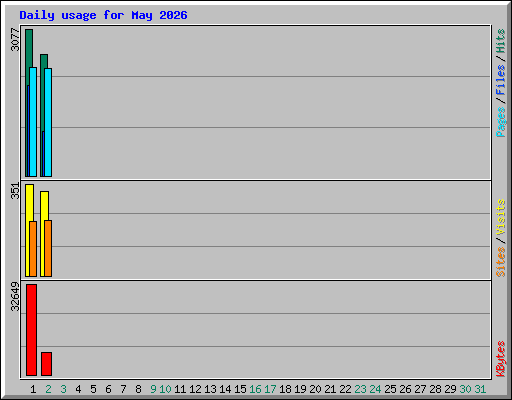Click day label 11 on the axis
Image resolution: width=512 pixels, height=400 pixels.
click(180, 389)
